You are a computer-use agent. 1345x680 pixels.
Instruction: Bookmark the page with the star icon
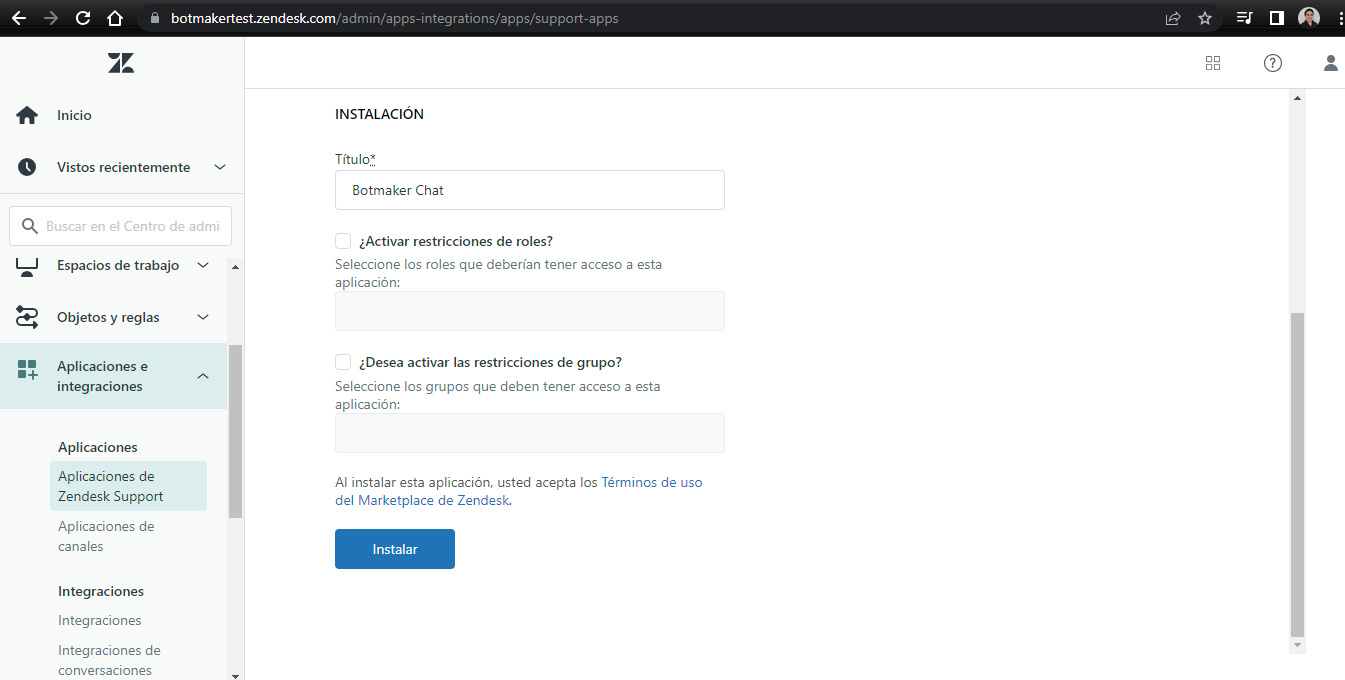[x=1205, y=18]
